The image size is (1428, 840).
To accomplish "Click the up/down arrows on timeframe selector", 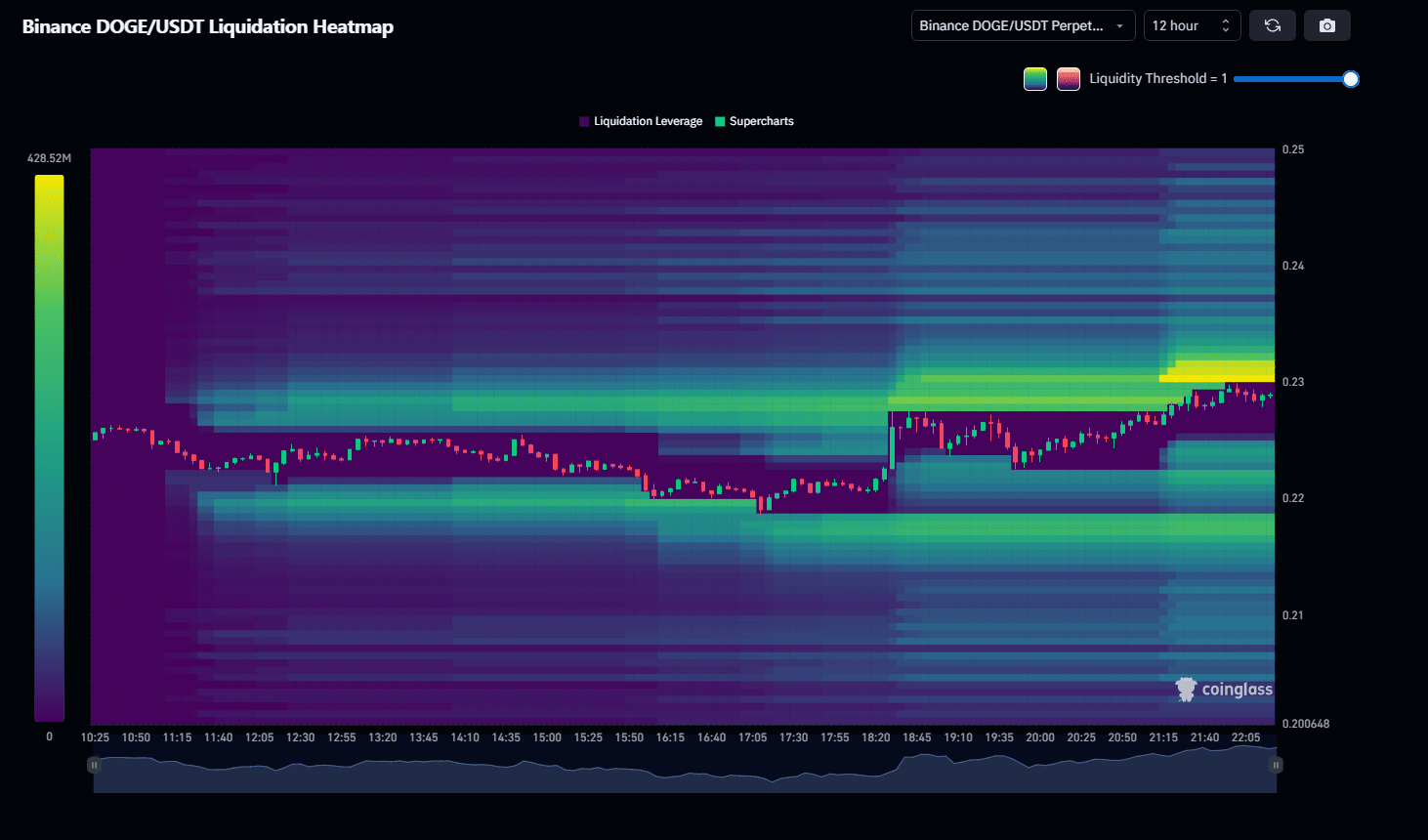I will point(1226,25).
